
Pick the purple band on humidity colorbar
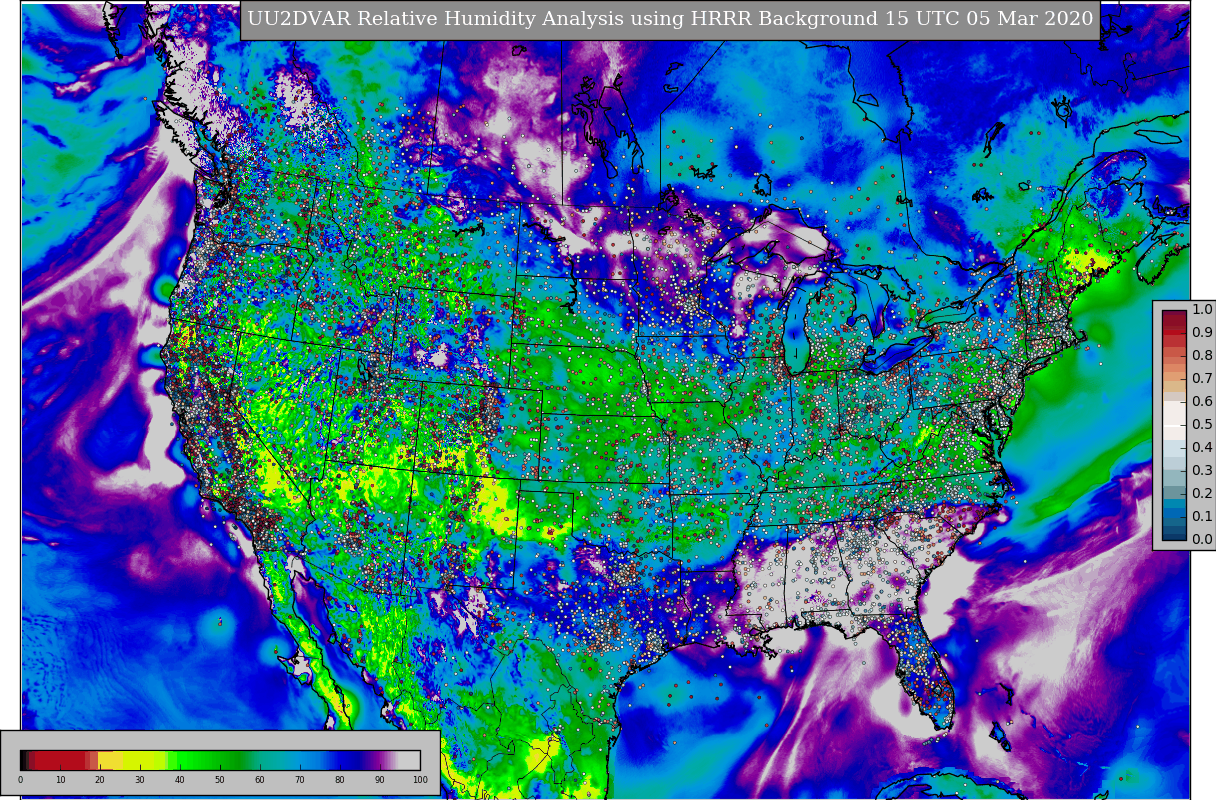[378, 760]
